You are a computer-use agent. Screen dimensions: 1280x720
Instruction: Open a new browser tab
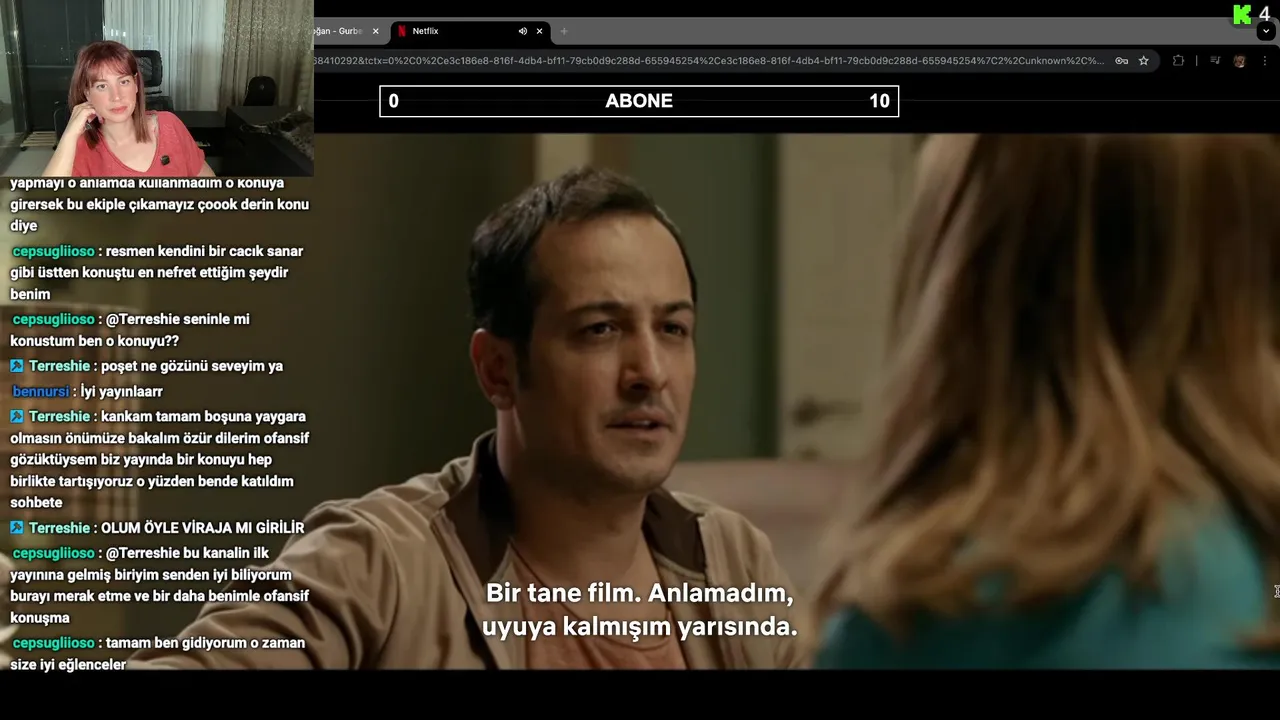pyautogui.click(x=564, y=31)
